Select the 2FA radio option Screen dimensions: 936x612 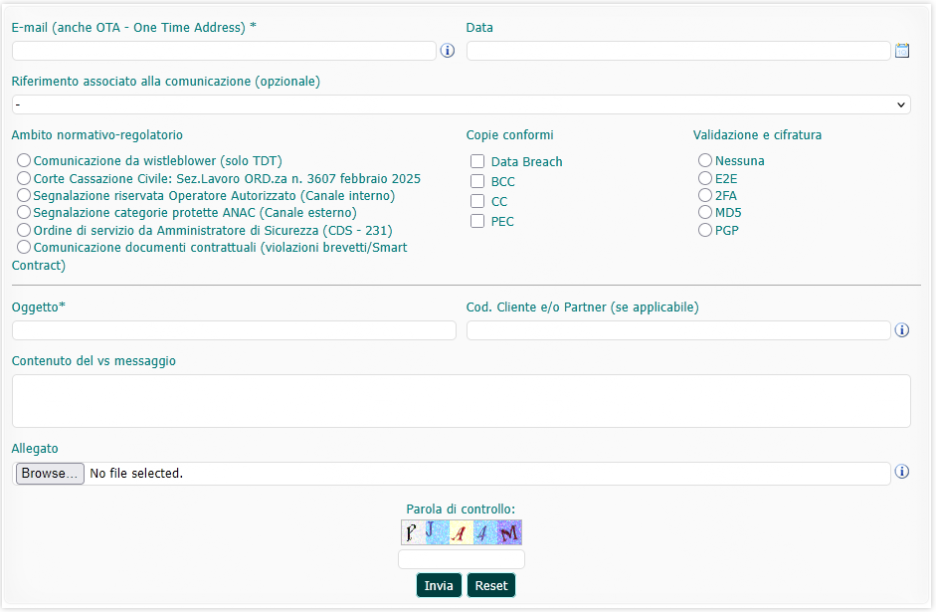click(x=705, y=195)
